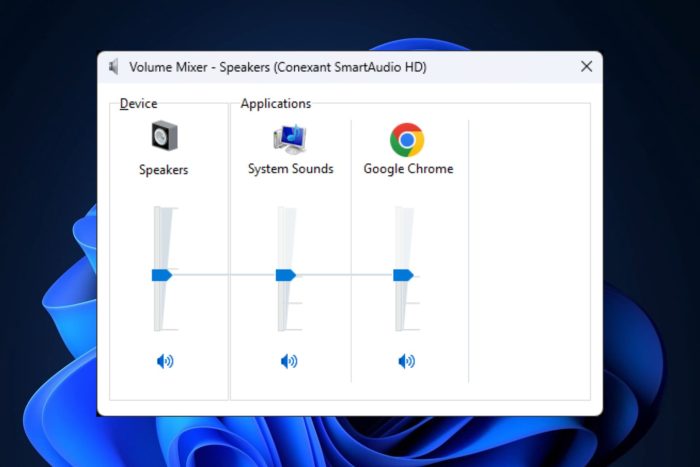Click the Speakers device icon

pyautogui.click(x=164, y=136)
